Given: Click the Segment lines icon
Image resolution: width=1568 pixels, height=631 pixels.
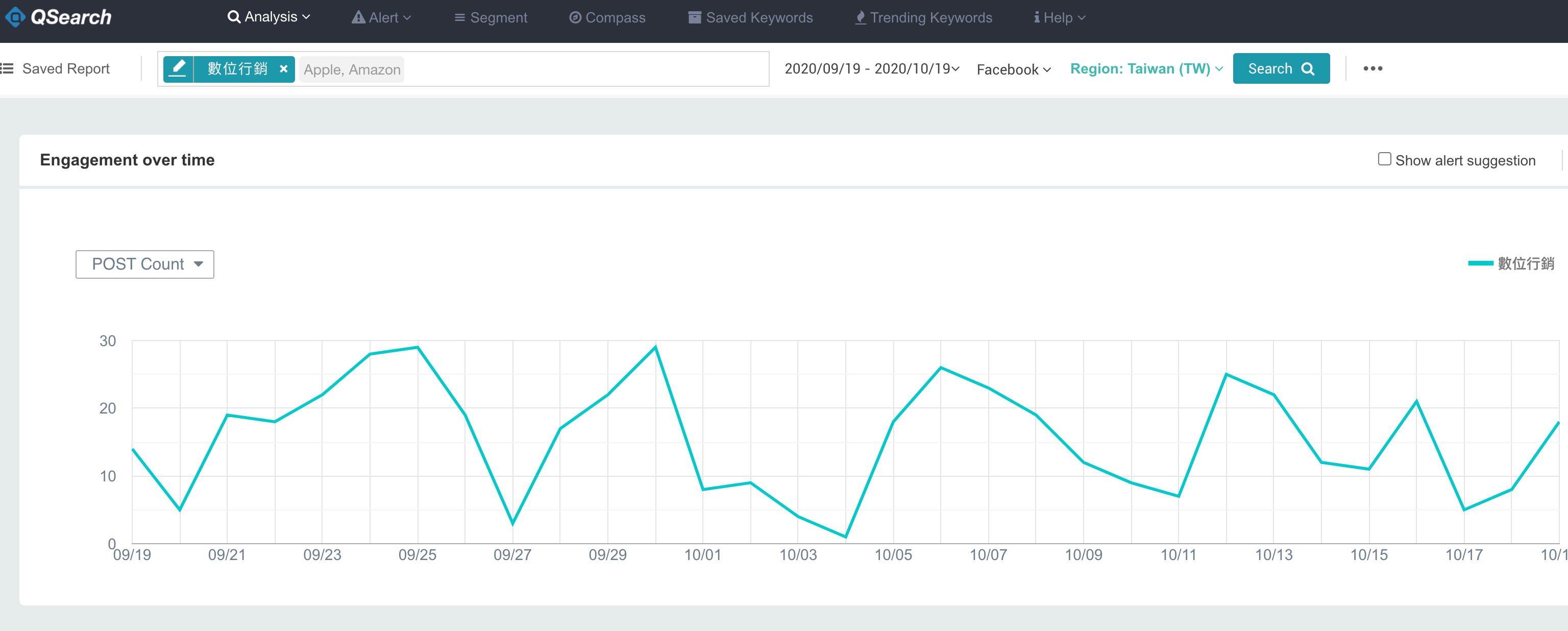Looking at the screenshot, I should pyautogui.click(x=459, y=18).
